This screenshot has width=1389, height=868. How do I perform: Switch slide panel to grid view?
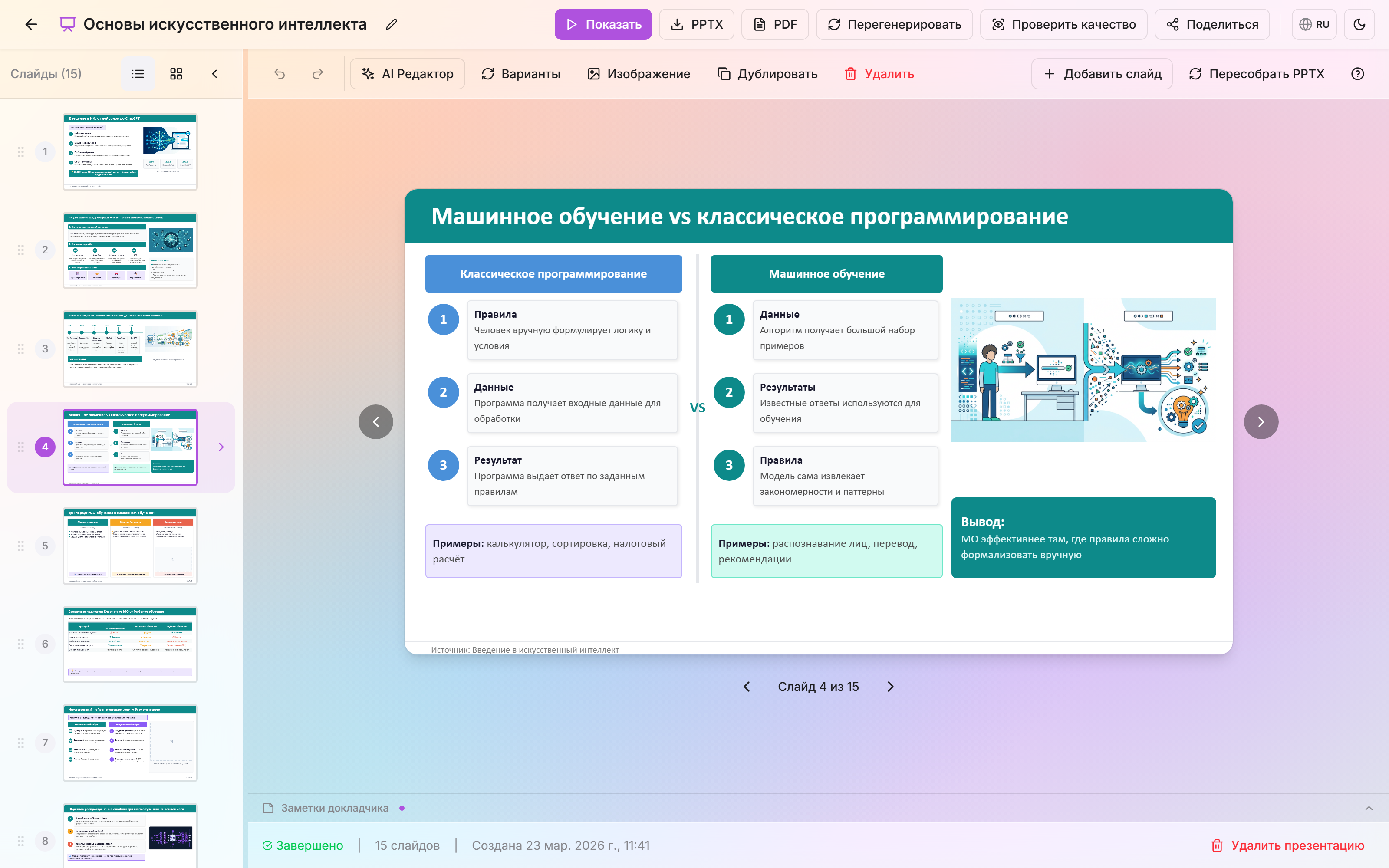pyautogui.click(x=176, y=73)
